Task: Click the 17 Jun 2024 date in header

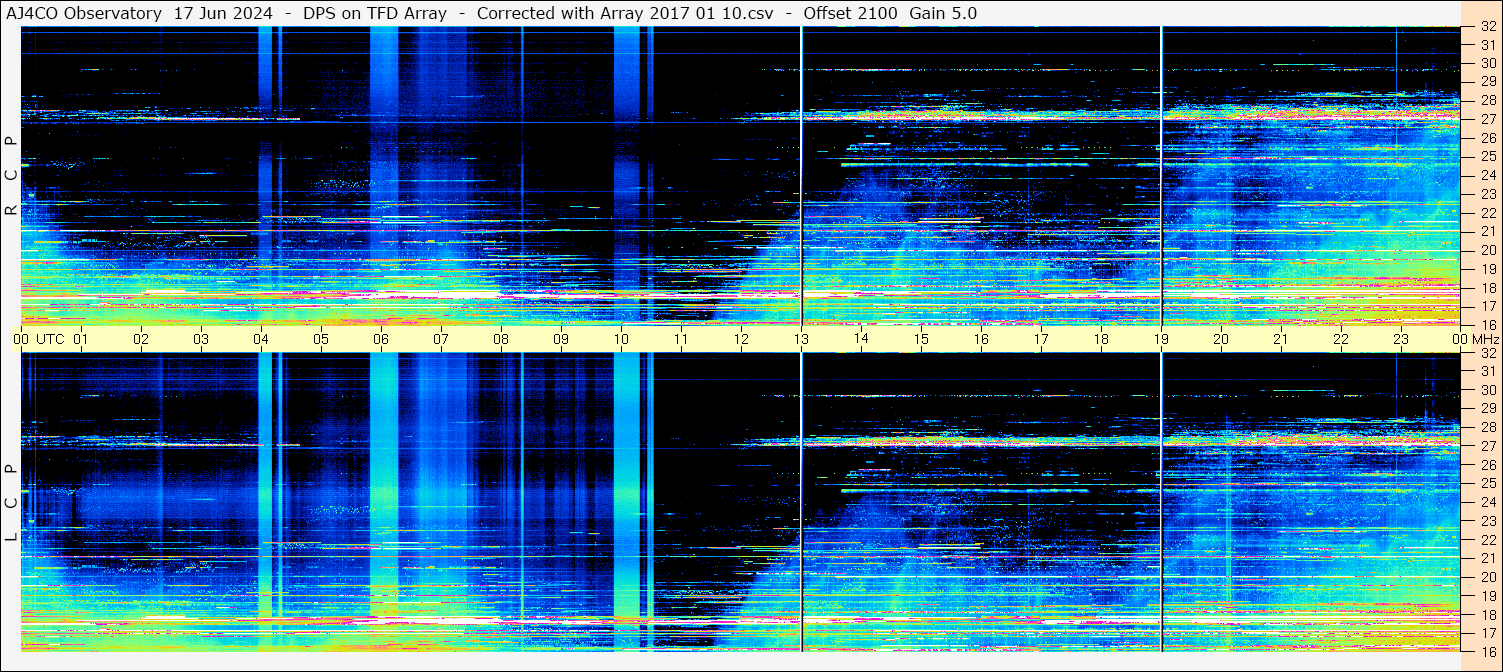Action: coord(223,13)
